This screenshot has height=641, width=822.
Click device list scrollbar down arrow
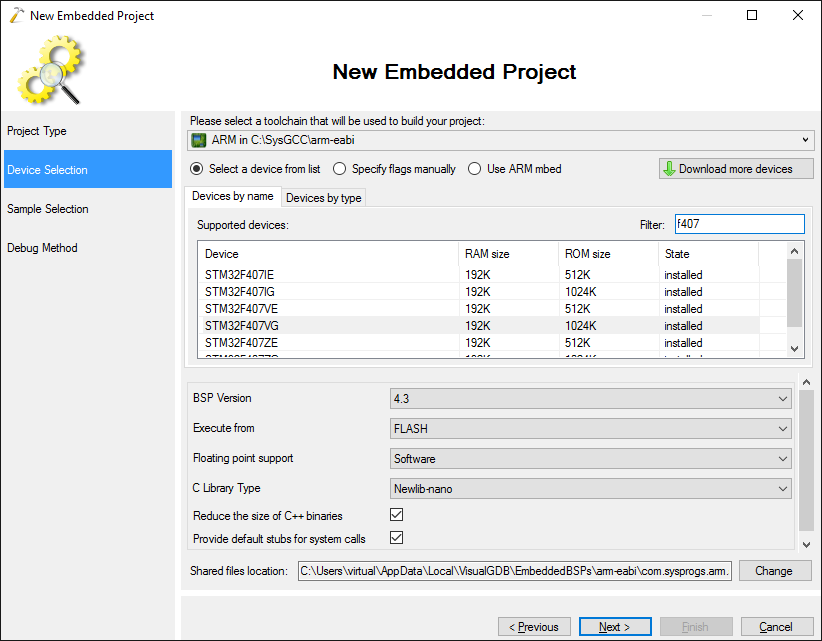click(x=794, y=349)
